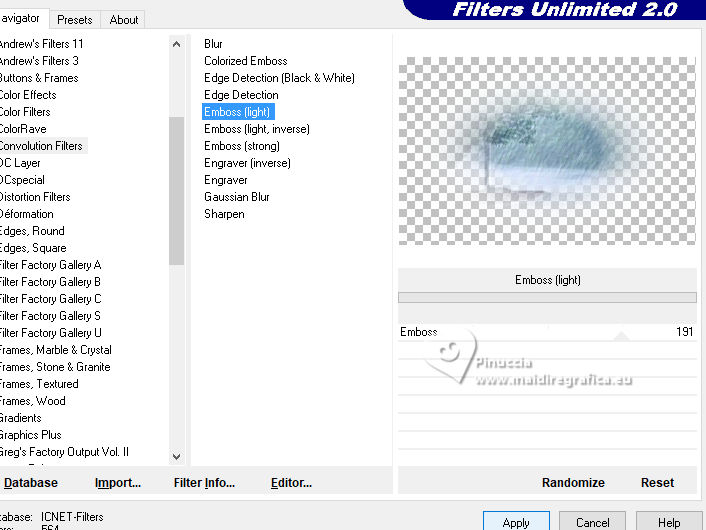Choose the Sharpen filter
Viewport: 706px width, 530px height.
pos(224,214)
